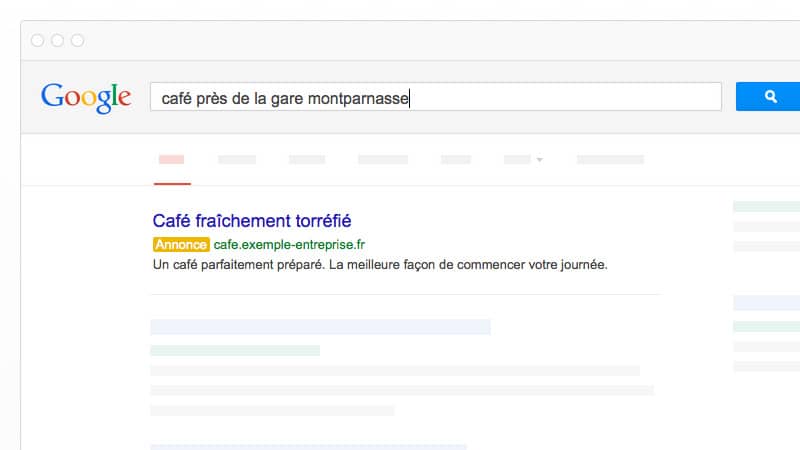
Task: Click the cafe.exemple-entreprise.fr green URL
Action: click(x=289, y=245)
